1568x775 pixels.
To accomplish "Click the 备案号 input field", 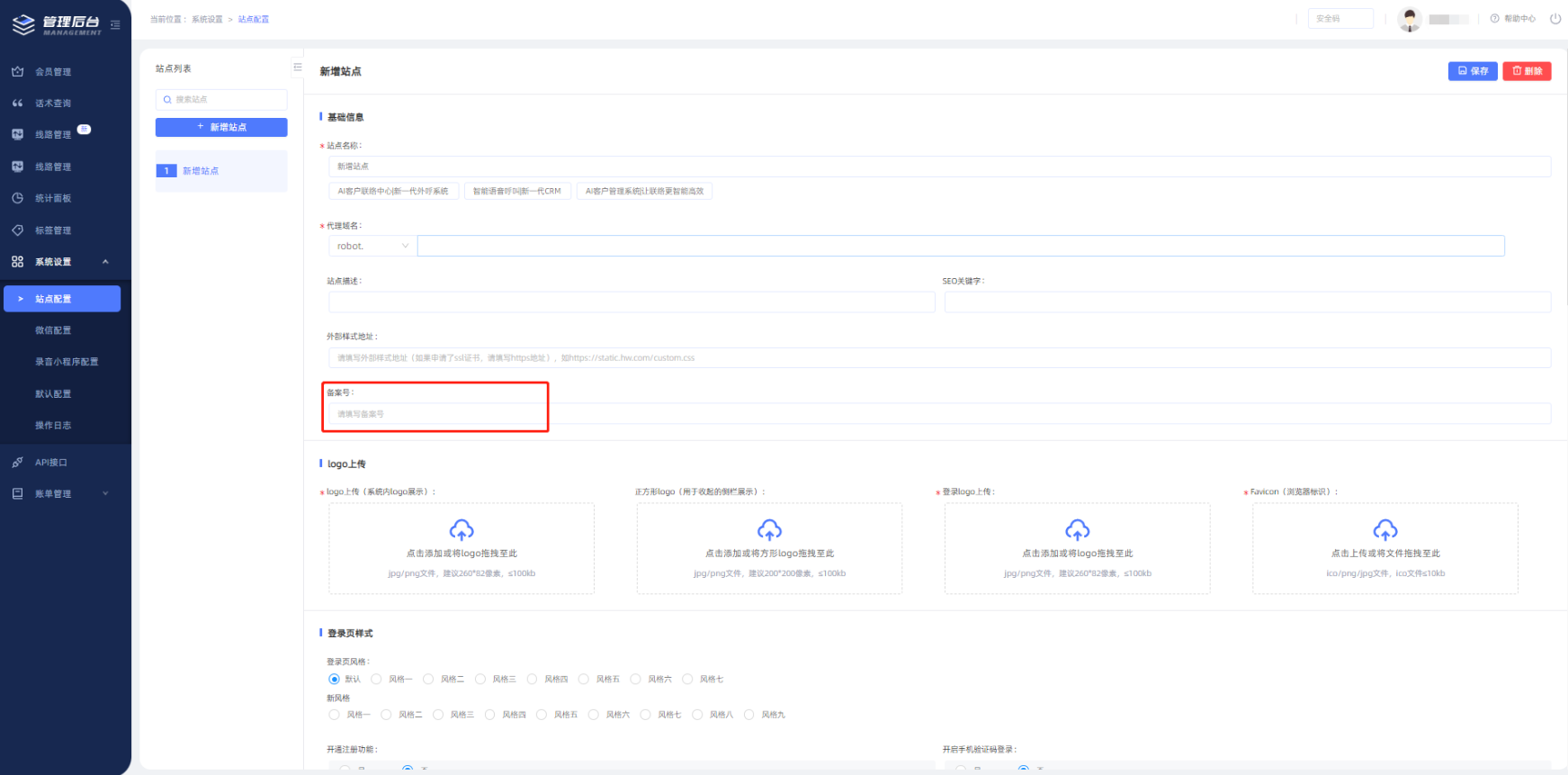I will click(436, 414).
